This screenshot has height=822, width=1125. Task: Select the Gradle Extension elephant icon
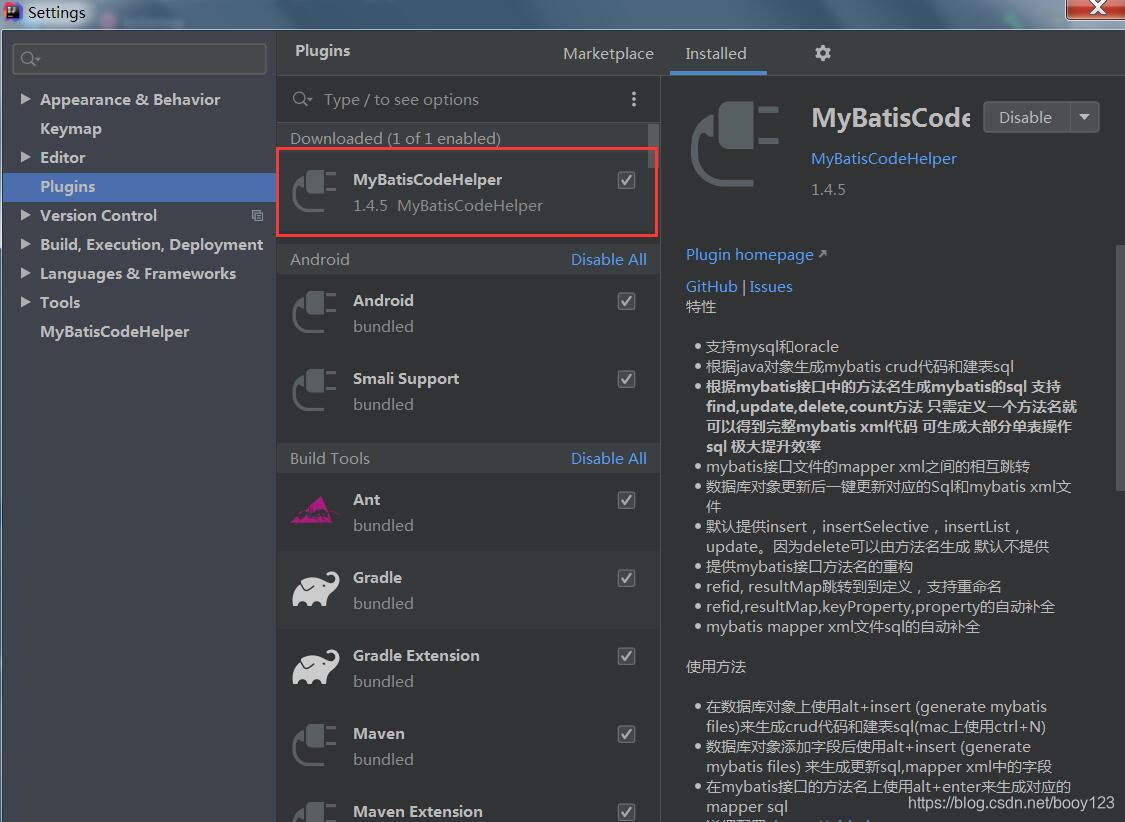(316, 668)
